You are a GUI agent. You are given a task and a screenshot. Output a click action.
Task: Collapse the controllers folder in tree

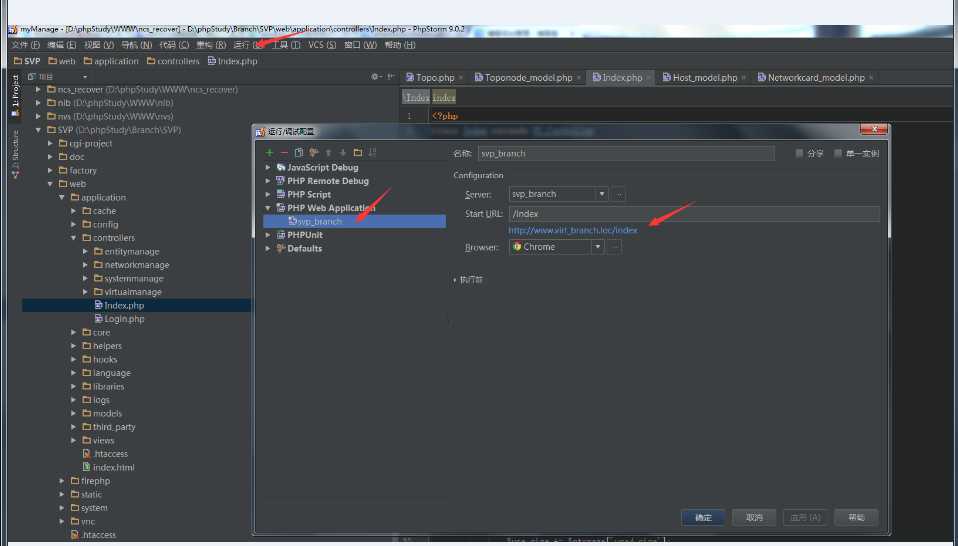pyautogui.click(x=74, y=238)
